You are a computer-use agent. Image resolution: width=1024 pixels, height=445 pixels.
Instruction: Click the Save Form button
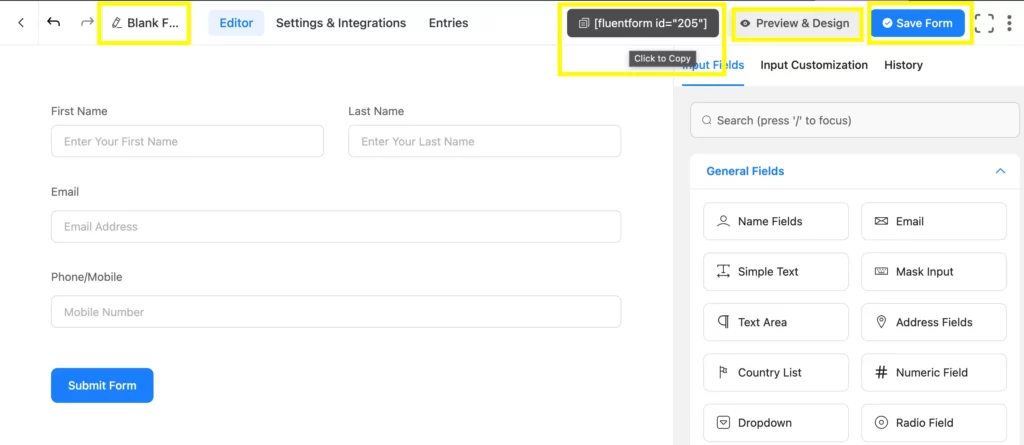[917, 23]
